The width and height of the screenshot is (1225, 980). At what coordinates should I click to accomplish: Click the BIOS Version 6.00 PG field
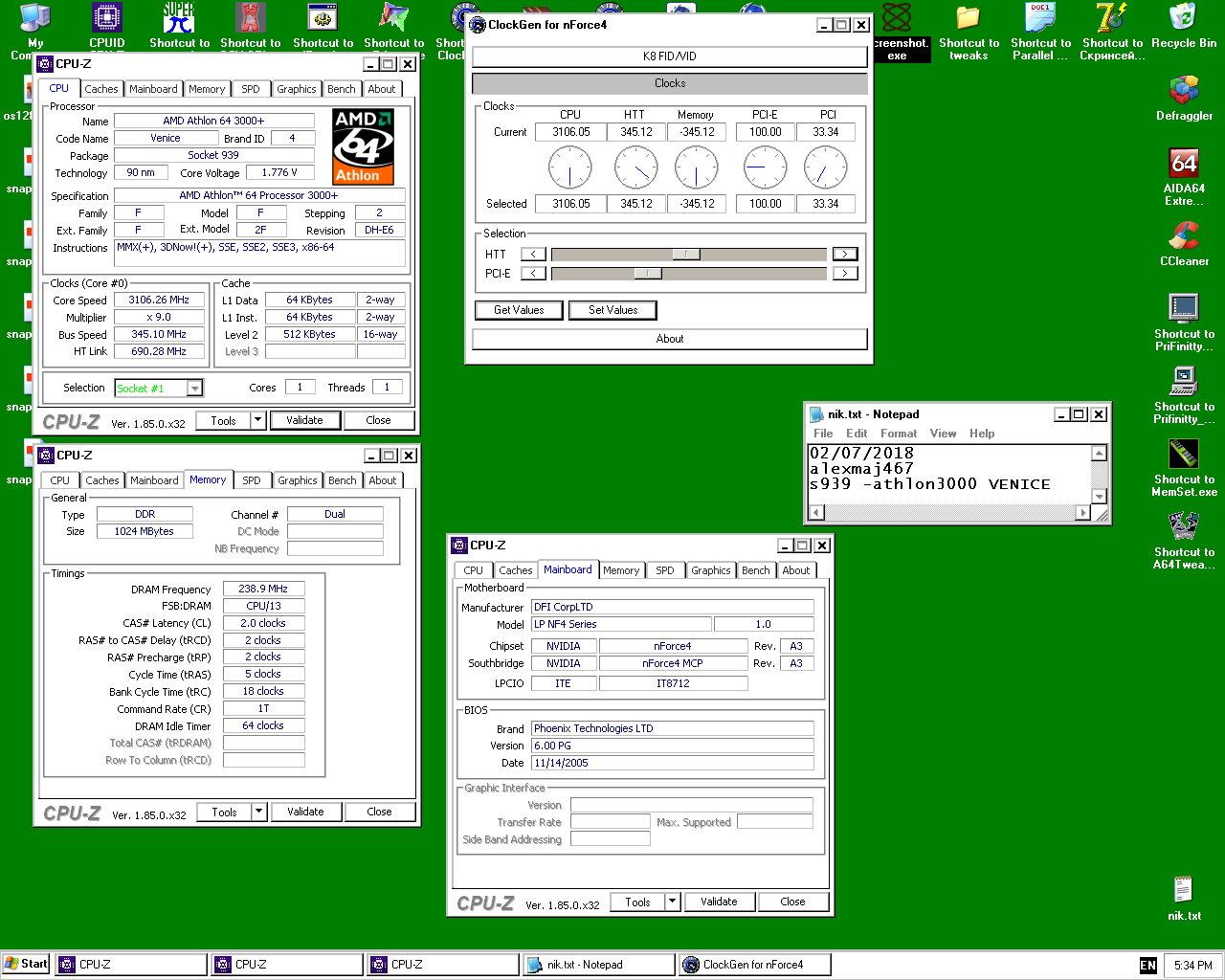coord(673,746)
